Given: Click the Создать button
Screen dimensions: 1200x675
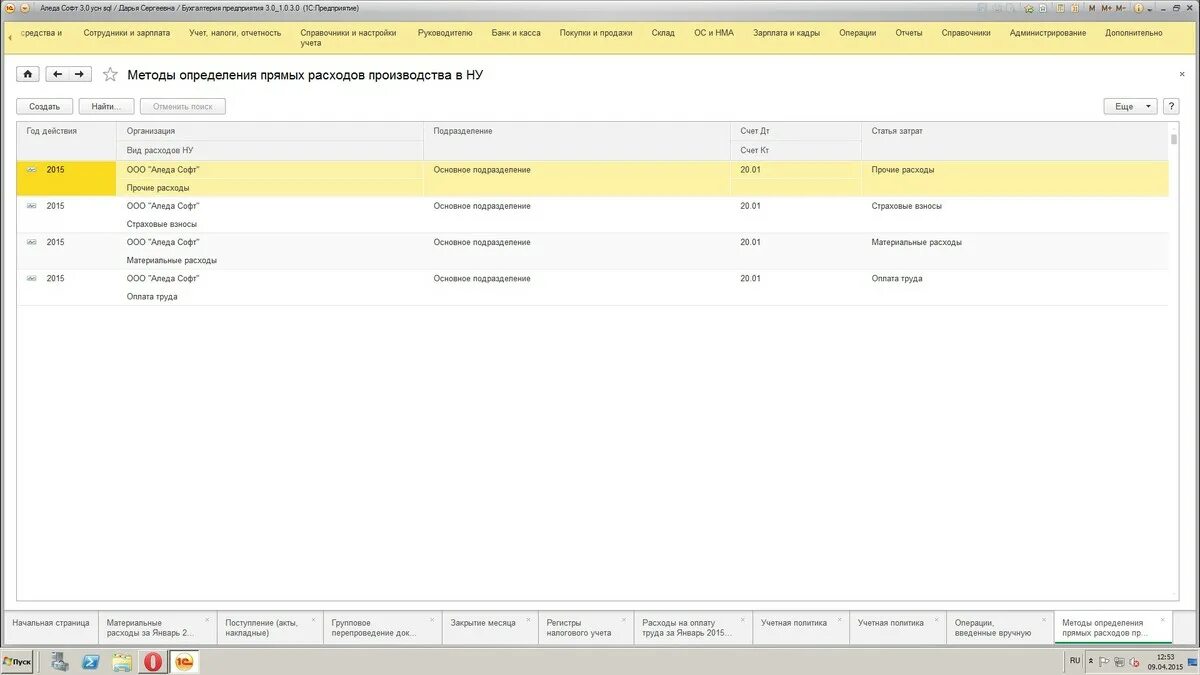Looking at the screenshot, I should pos(44,106).
